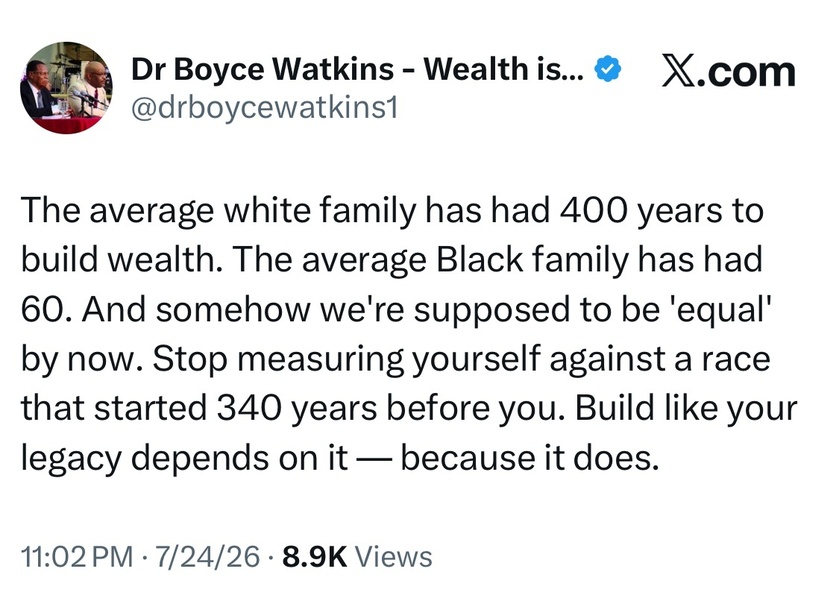
Task: Click the number '60.' in the tweet
Action: pos(47,309)
